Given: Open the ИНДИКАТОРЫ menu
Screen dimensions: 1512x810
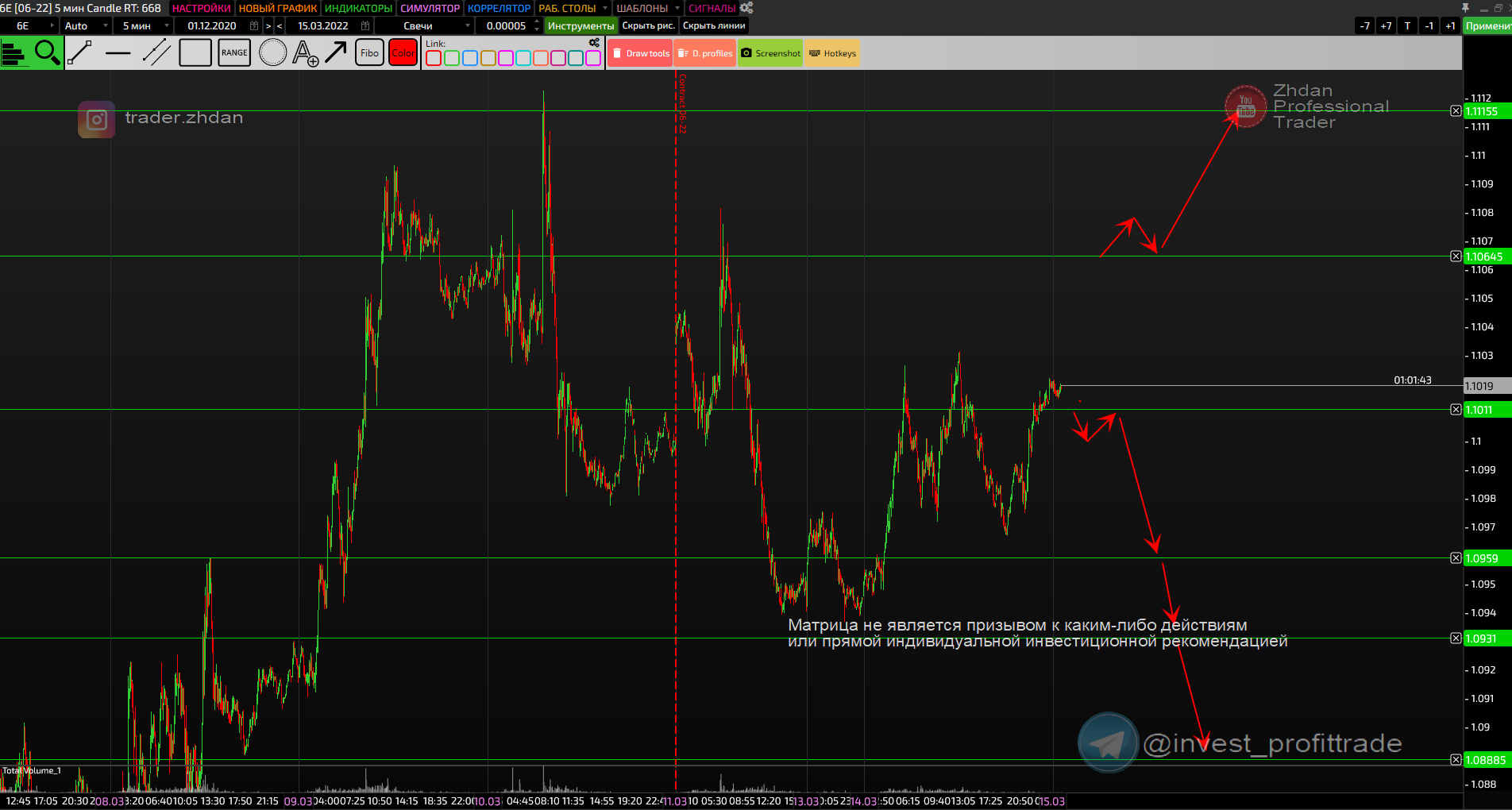Looking at the screenshot, I should 359,8.
